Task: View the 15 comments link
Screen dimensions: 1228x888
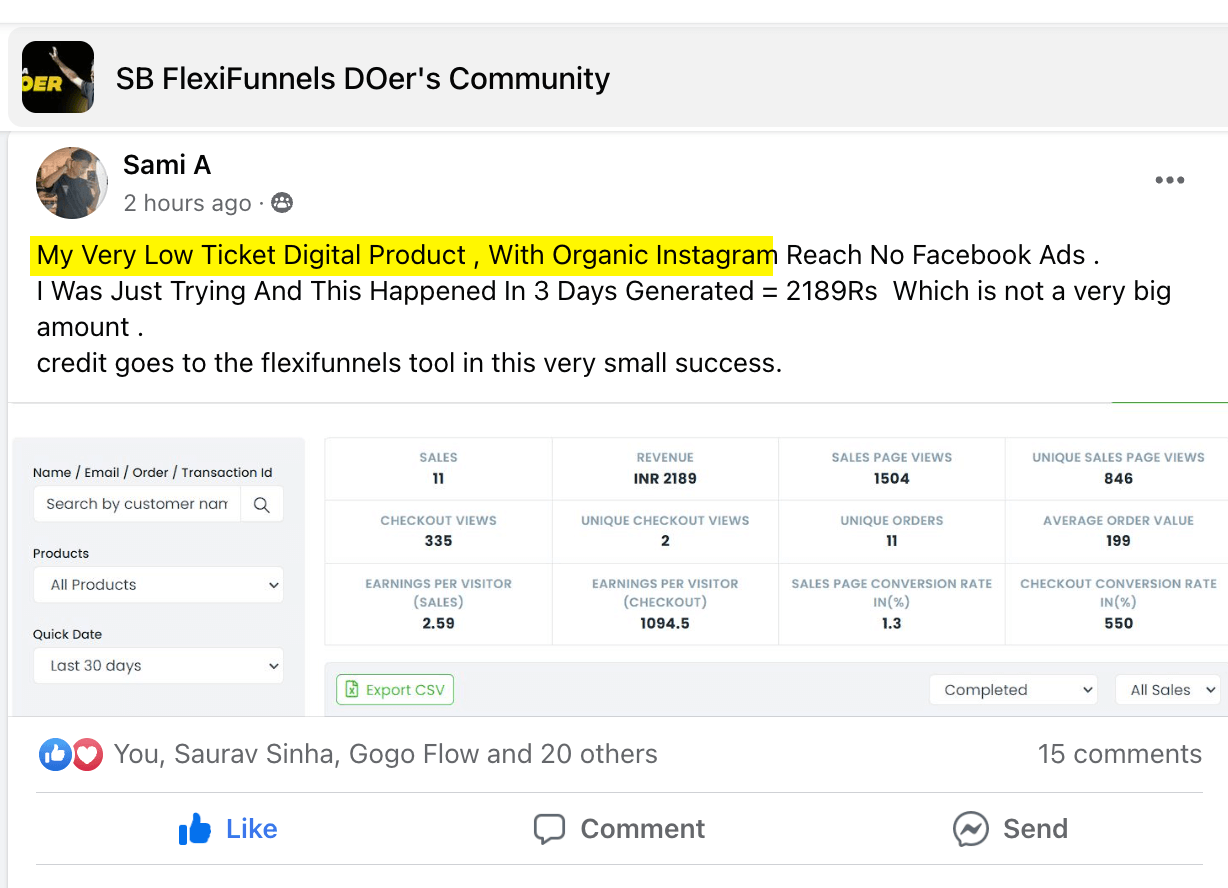Action: pyautogui.click(x=1119, y=754)
